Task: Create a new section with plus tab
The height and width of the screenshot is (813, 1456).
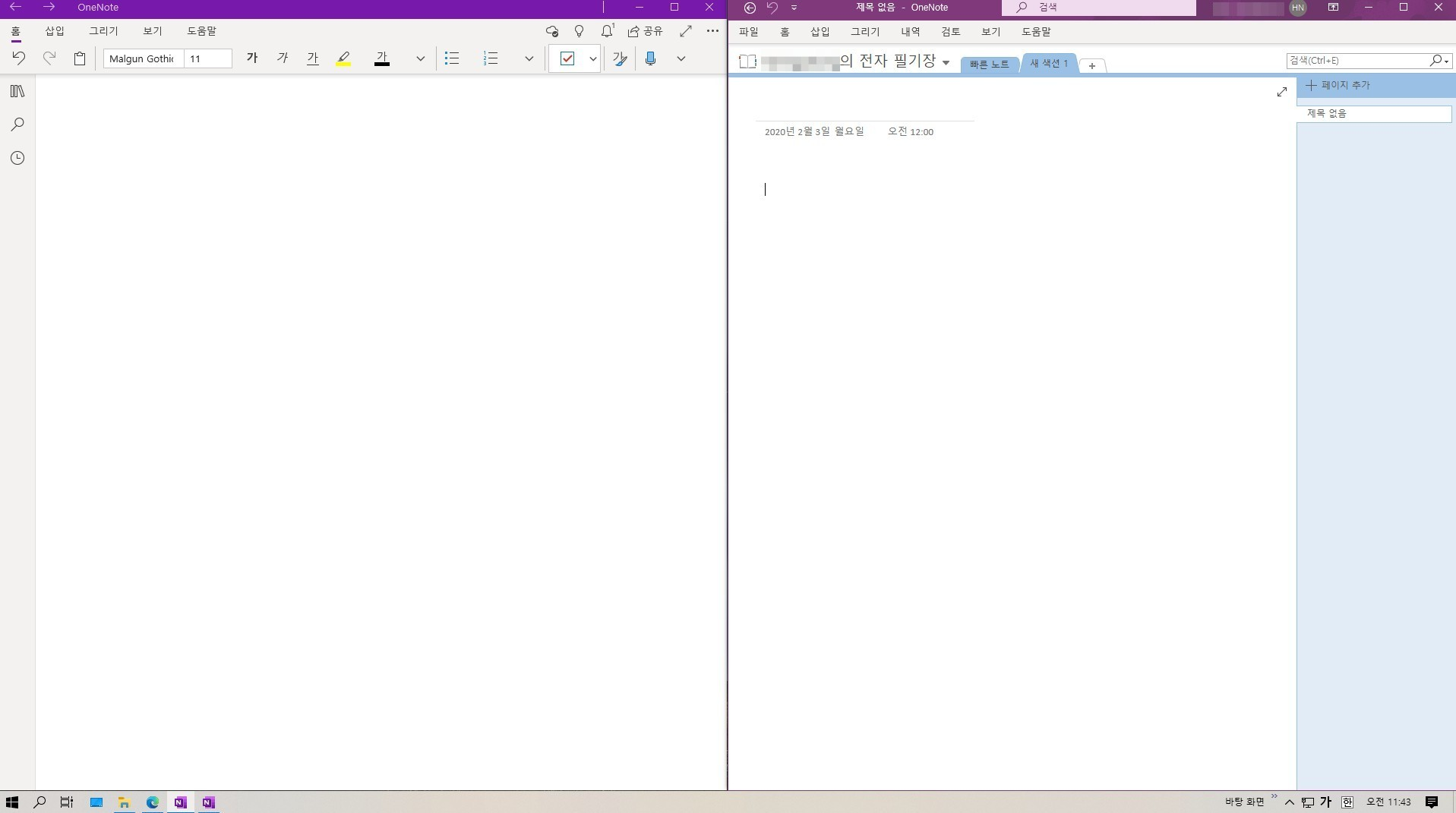Action: (1092, 65)
